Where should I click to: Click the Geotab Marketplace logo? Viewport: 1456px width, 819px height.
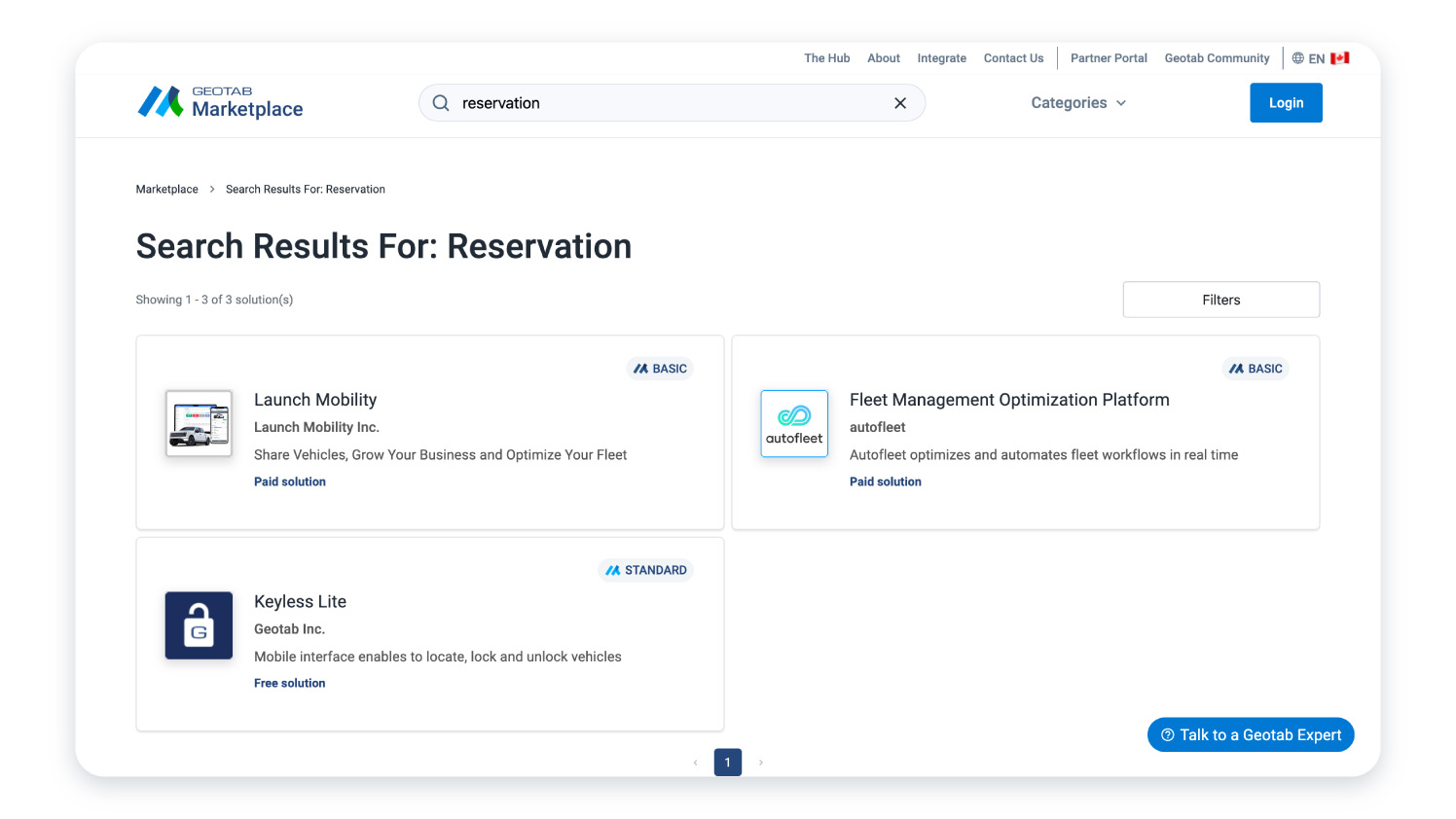point(219,102)
